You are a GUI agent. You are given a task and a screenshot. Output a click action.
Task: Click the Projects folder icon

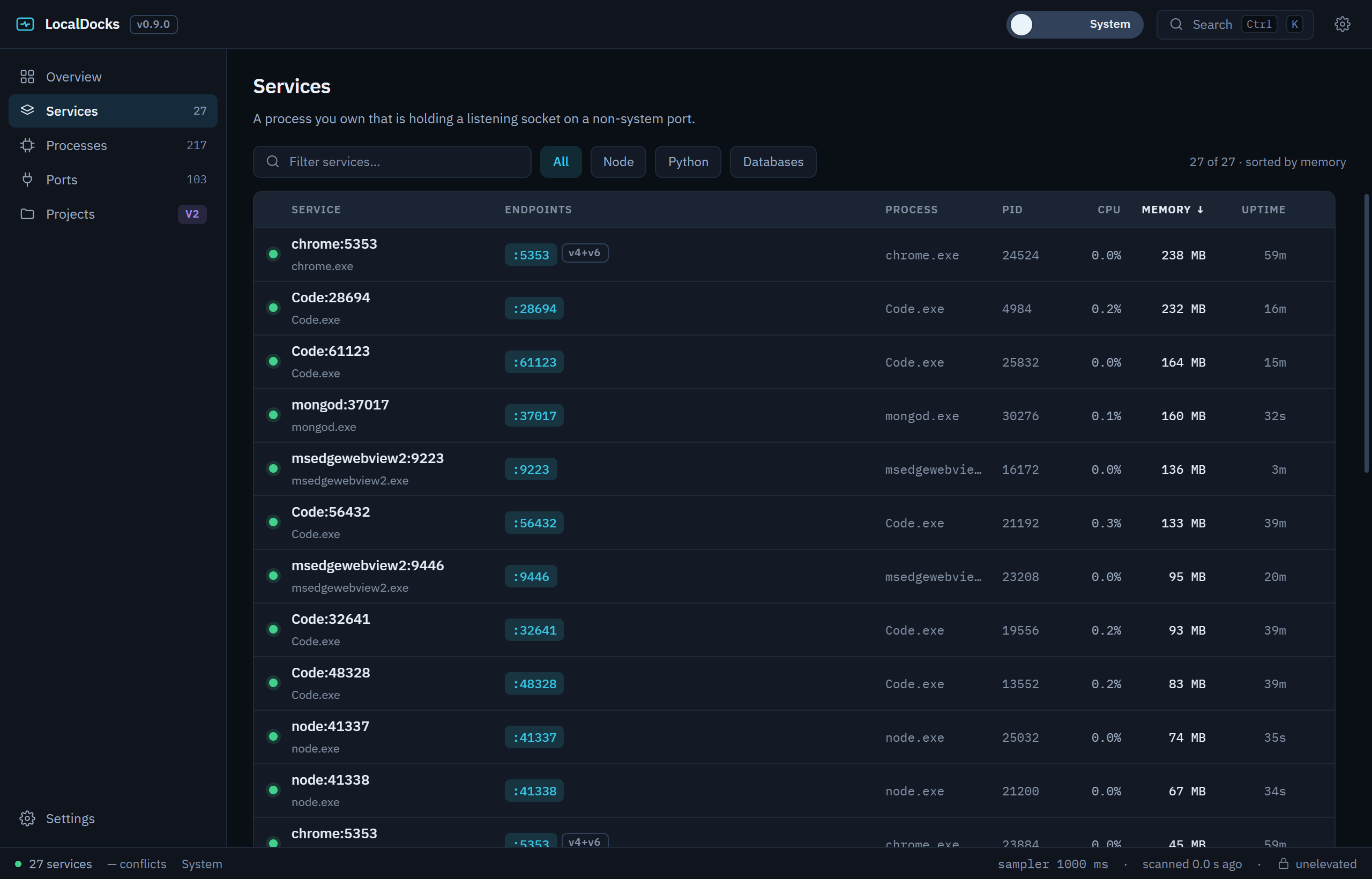click(x=27, y=213)
